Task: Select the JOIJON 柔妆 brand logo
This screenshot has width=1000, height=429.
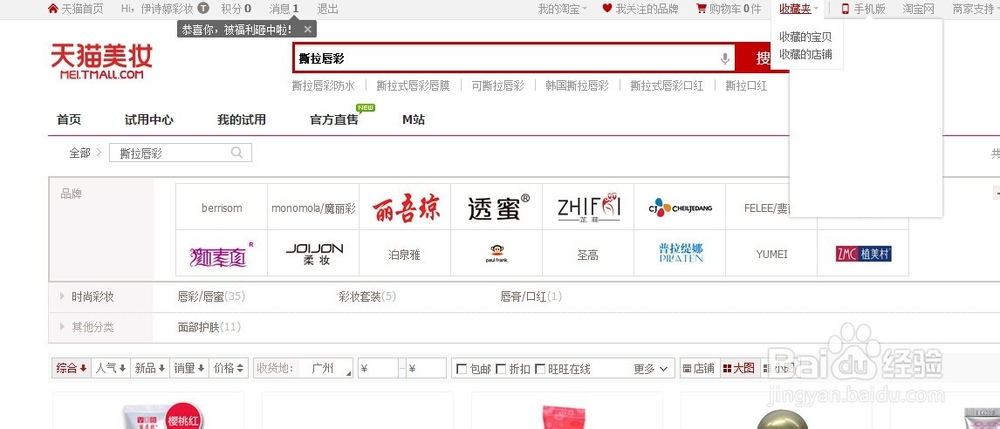Action: [313, 254]
